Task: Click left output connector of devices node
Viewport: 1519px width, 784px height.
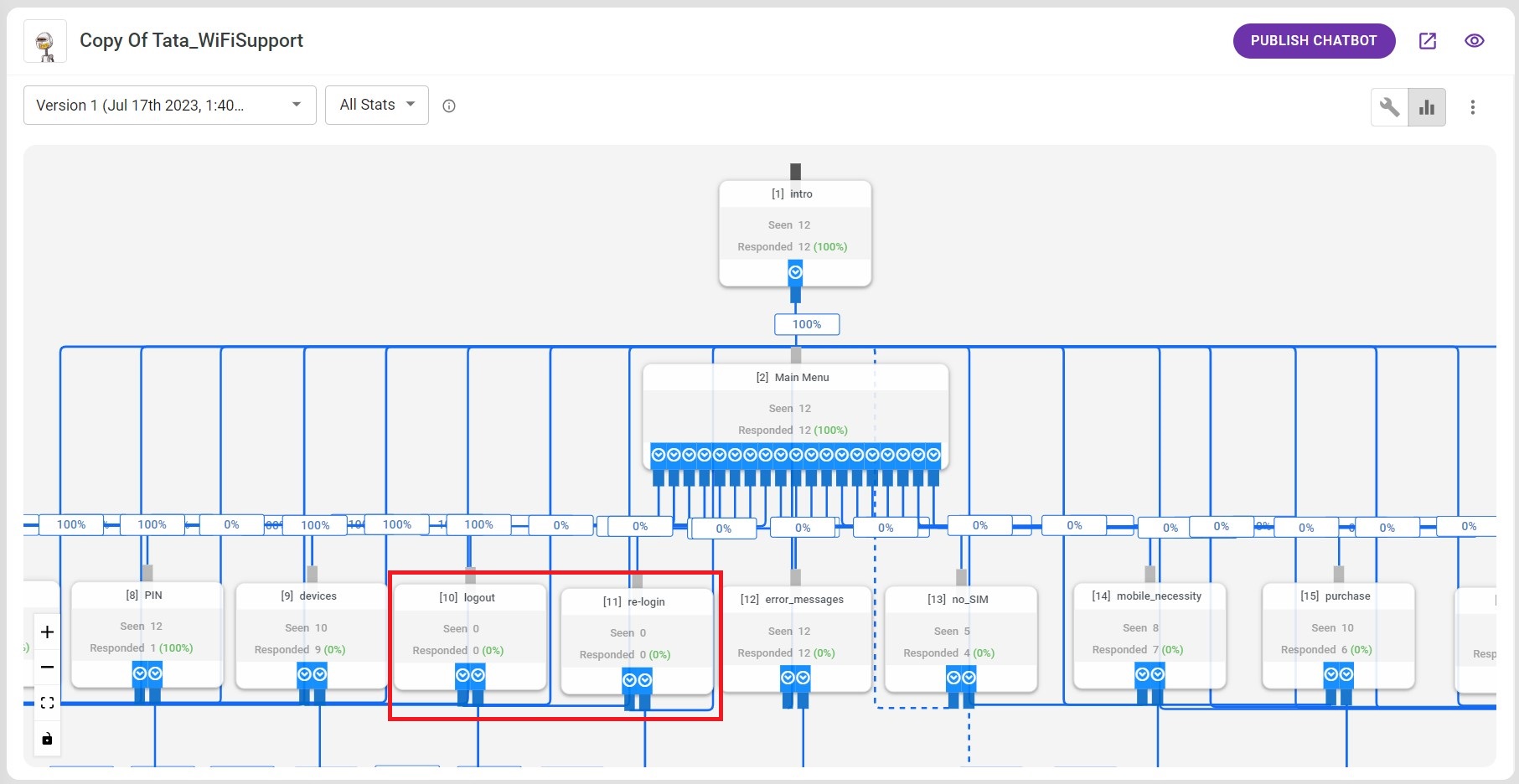Action: (x=304, y=674)
